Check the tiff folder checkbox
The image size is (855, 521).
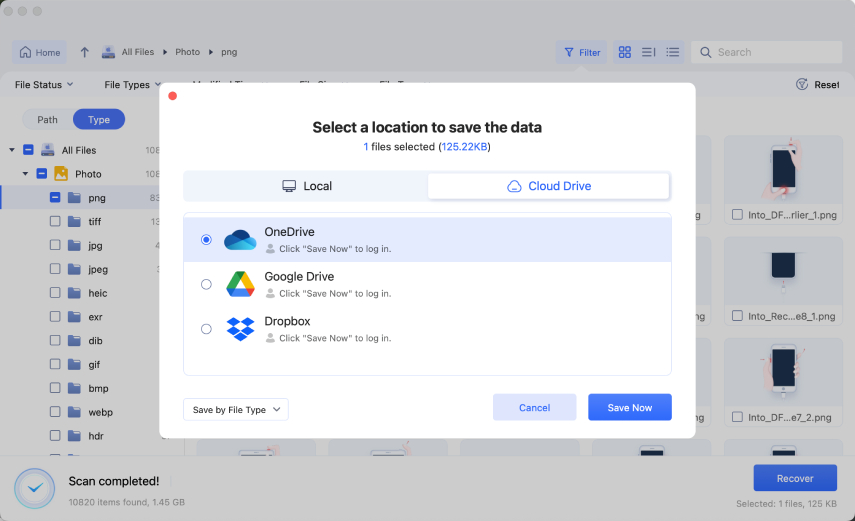click(55, 222)
